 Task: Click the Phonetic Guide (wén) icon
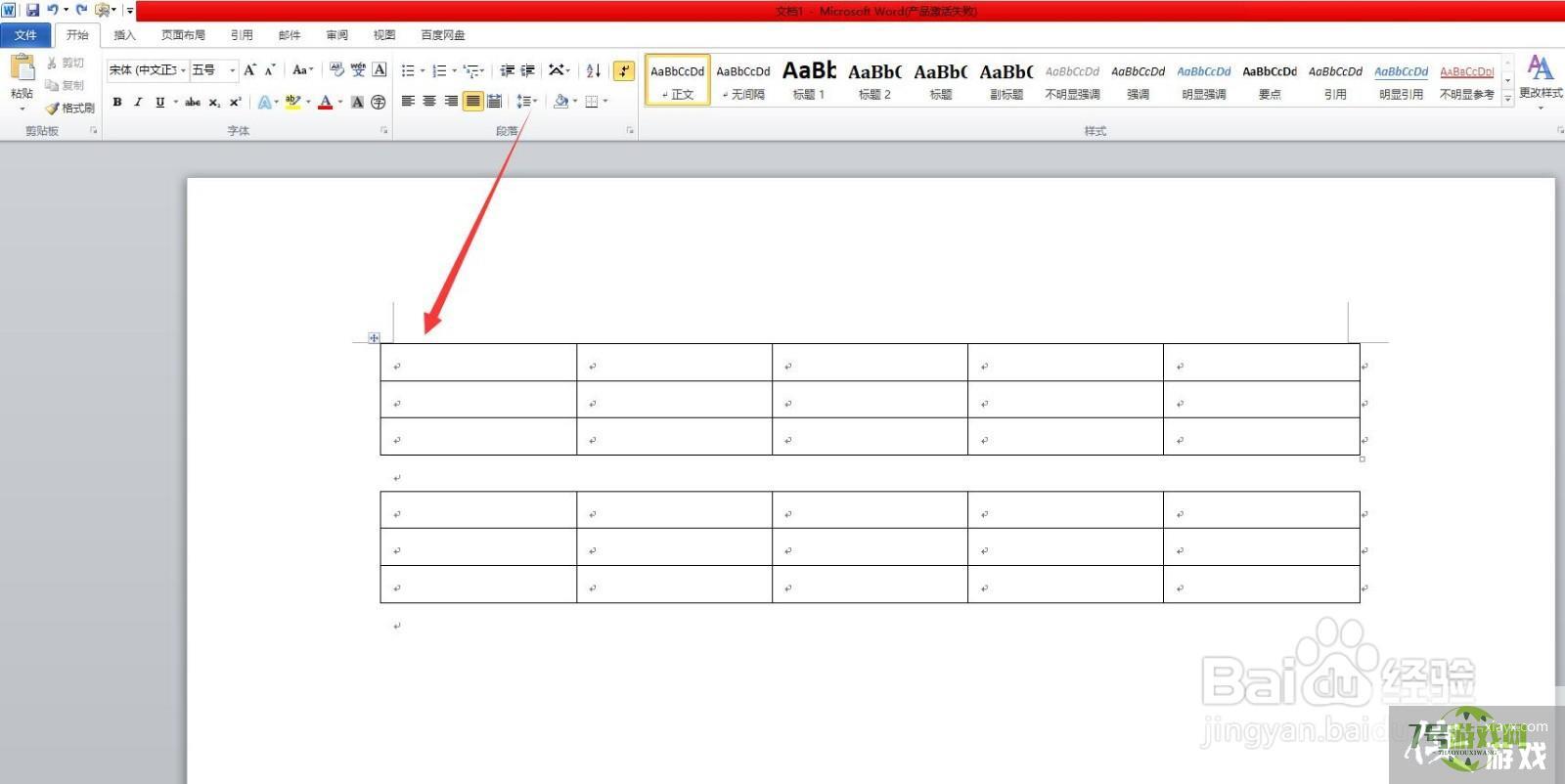pos(358,70)
